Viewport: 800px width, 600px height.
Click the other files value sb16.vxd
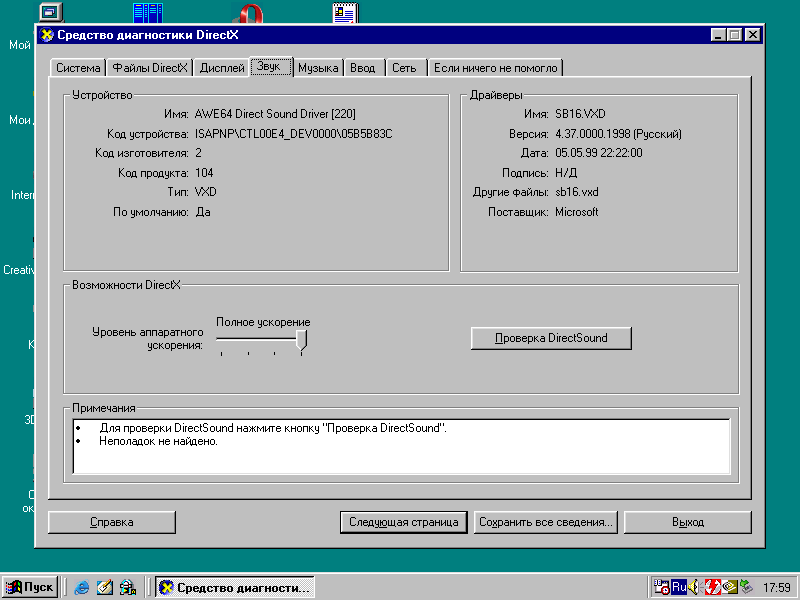(577, 192)
